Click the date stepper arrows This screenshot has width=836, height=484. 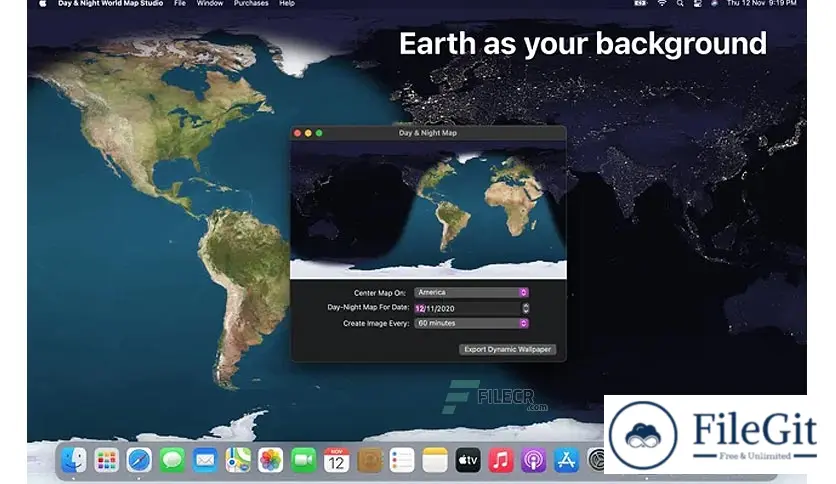[526, 308]
